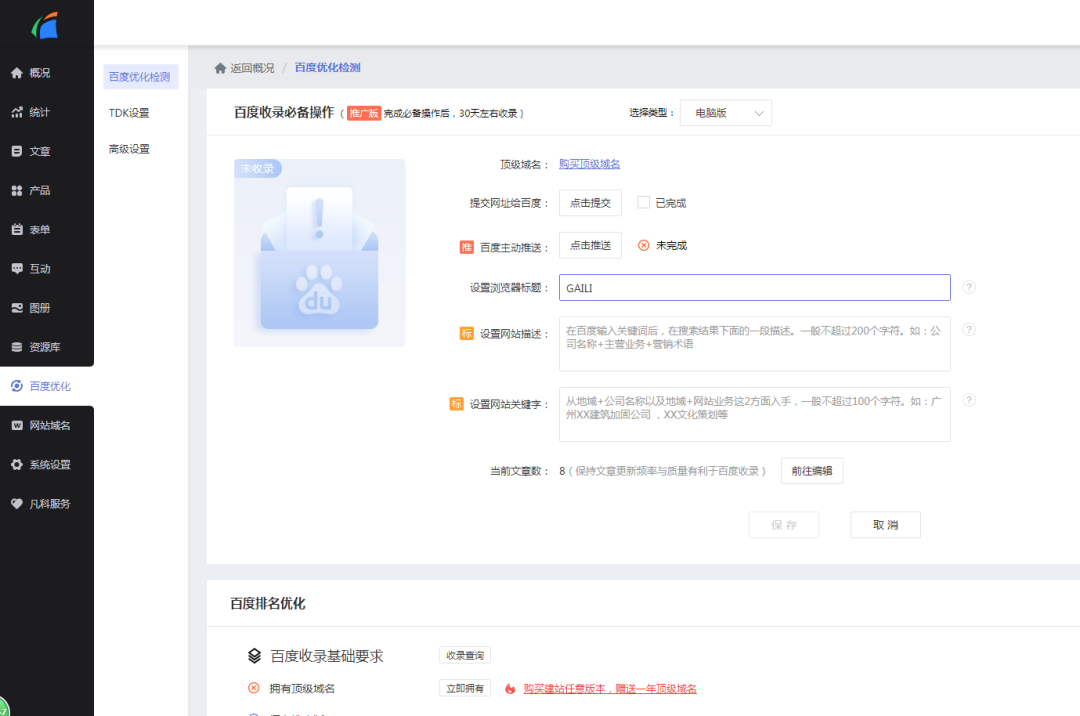Click 返回概况 breadcrumb link
This screenshot has width=1080, height=716.
click(252, 68)
